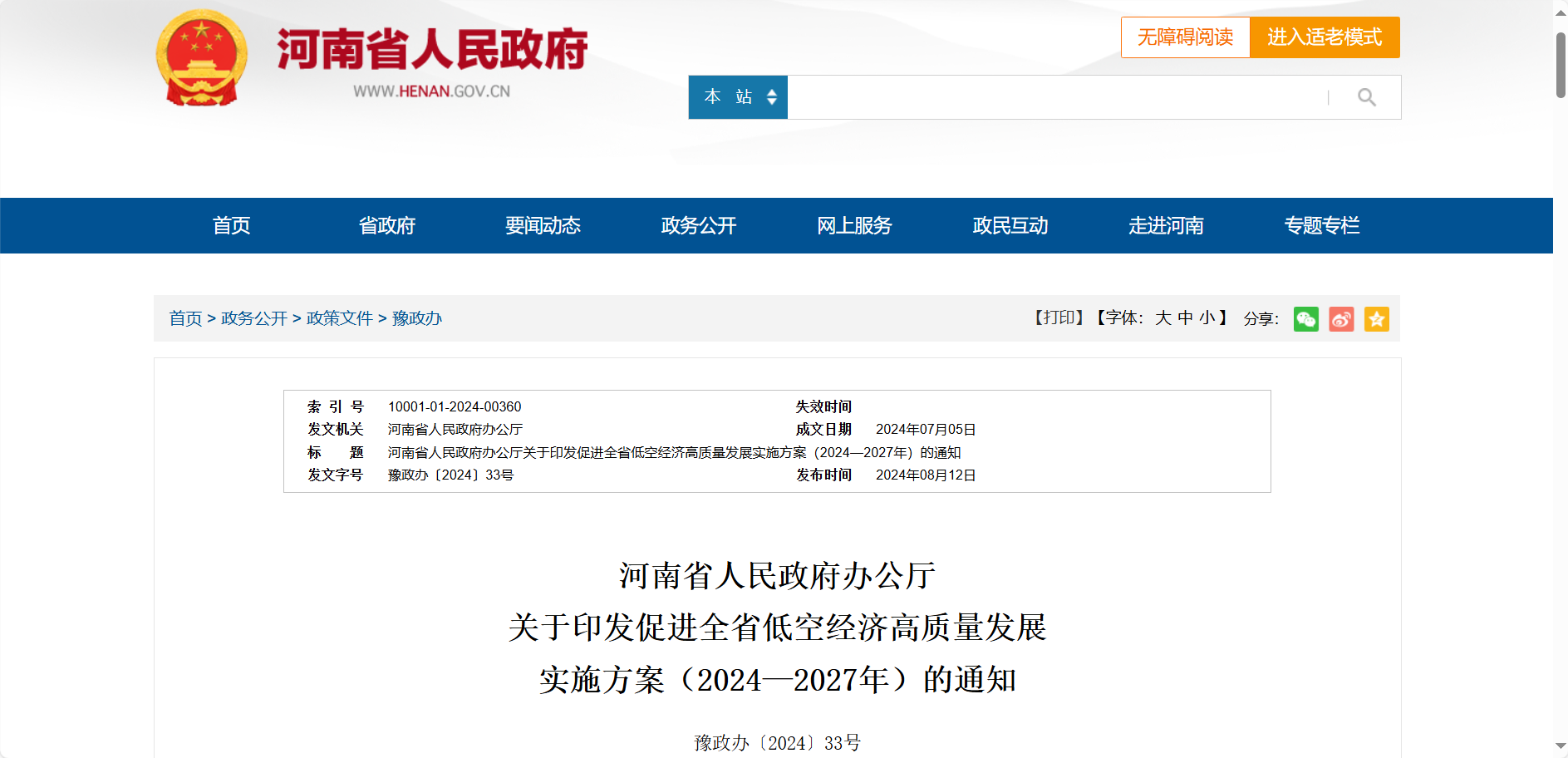The width and height of the screenshot is (1568, 758).
Task: Enable 无障碍阅读 accessibility reading mode
Action: click(1186, 37)
